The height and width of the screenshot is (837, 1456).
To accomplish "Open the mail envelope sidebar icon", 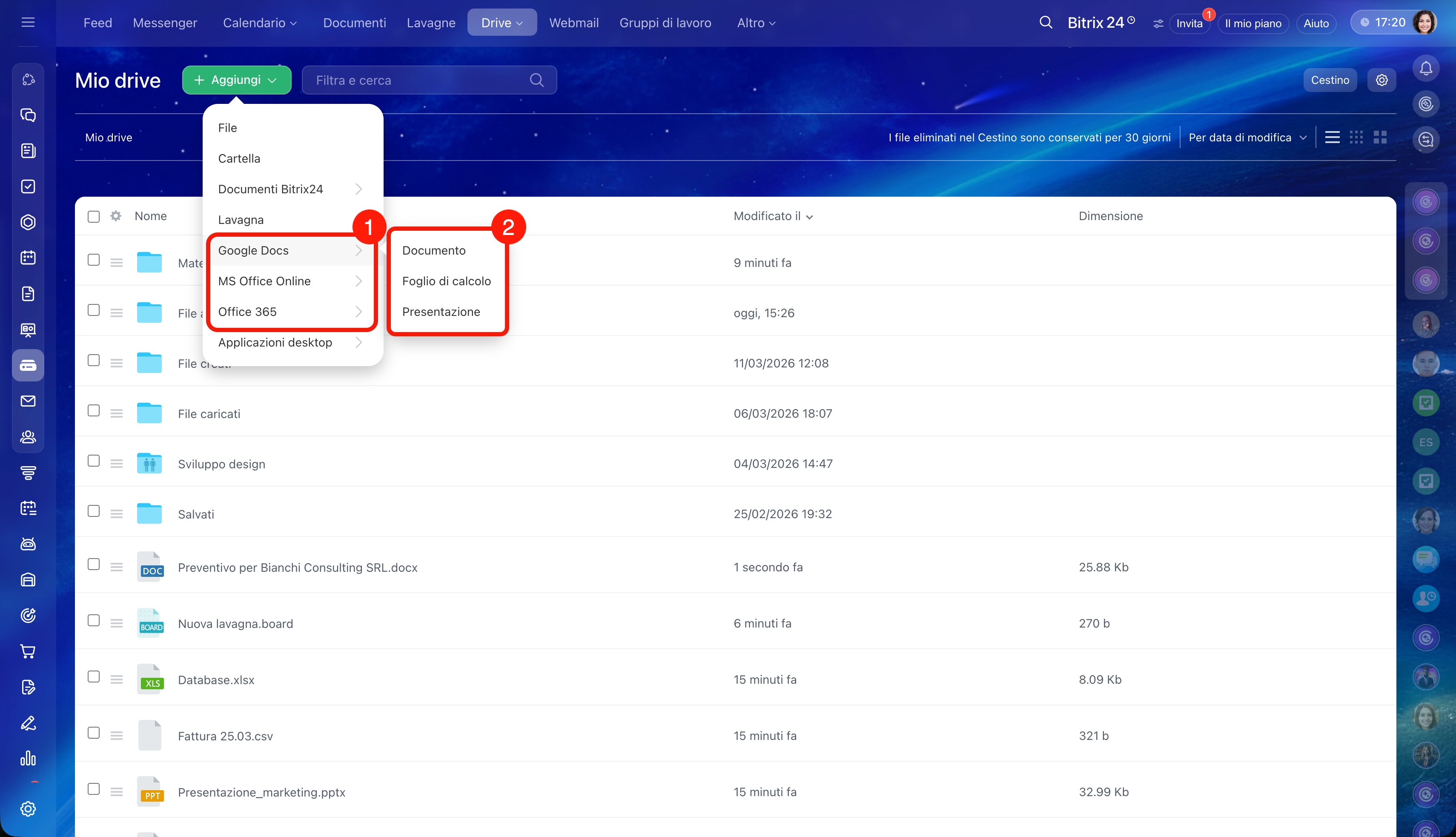I will point(28,401).
